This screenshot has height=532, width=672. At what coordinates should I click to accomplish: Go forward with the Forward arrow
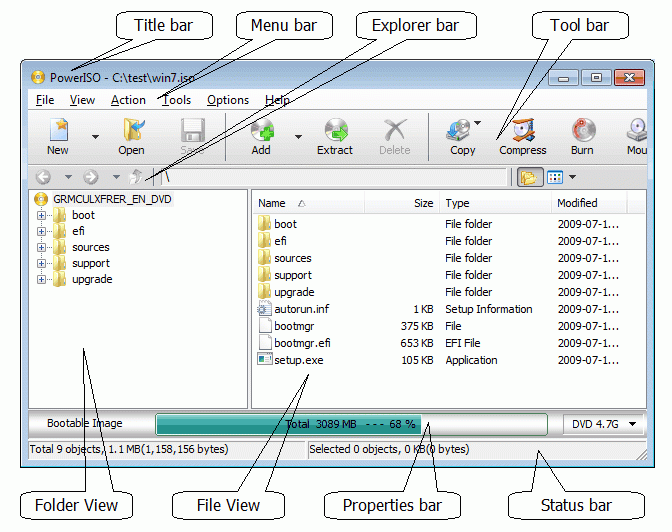click(90, 177)
